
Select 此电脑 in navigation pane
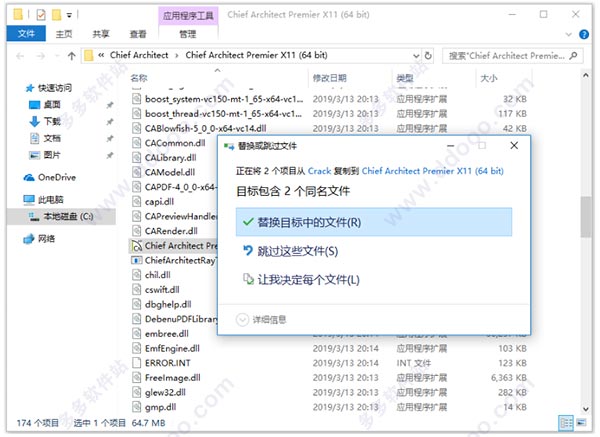tap(43, 199)
